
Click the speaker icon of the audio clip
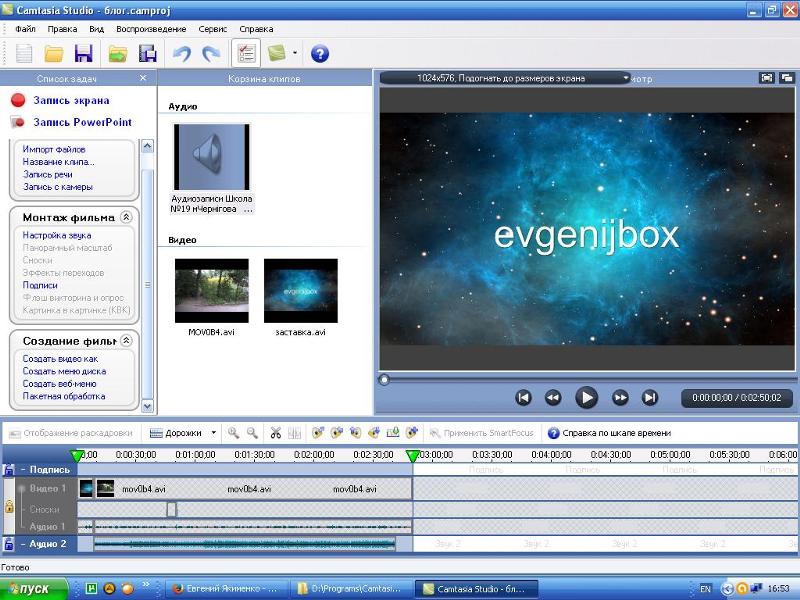[211, 157]
